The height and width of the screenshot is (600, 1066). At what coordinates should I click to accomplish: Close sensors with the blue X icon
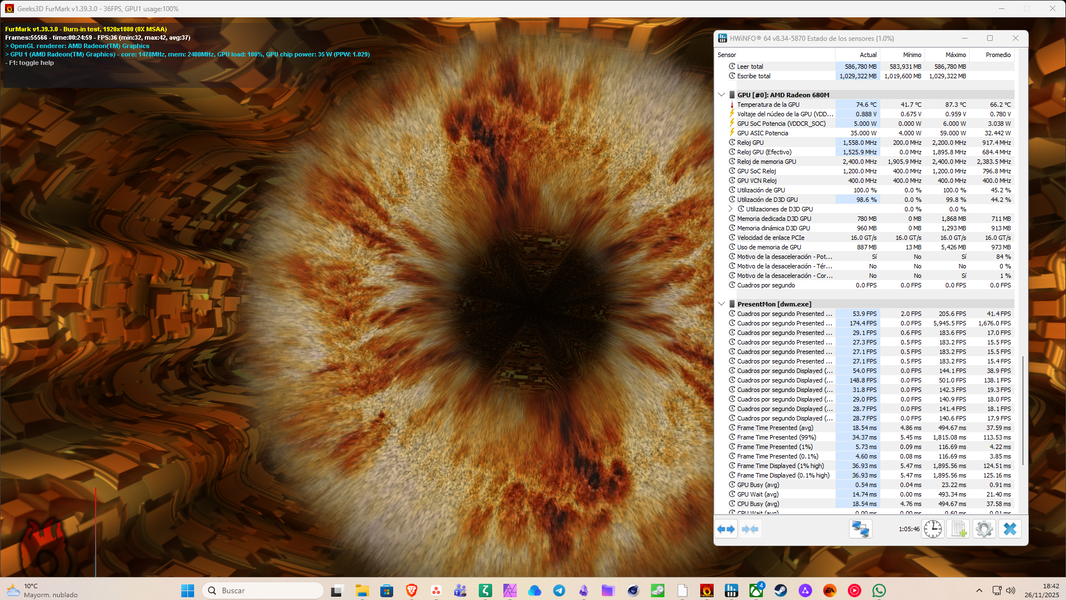point(1010,528)
